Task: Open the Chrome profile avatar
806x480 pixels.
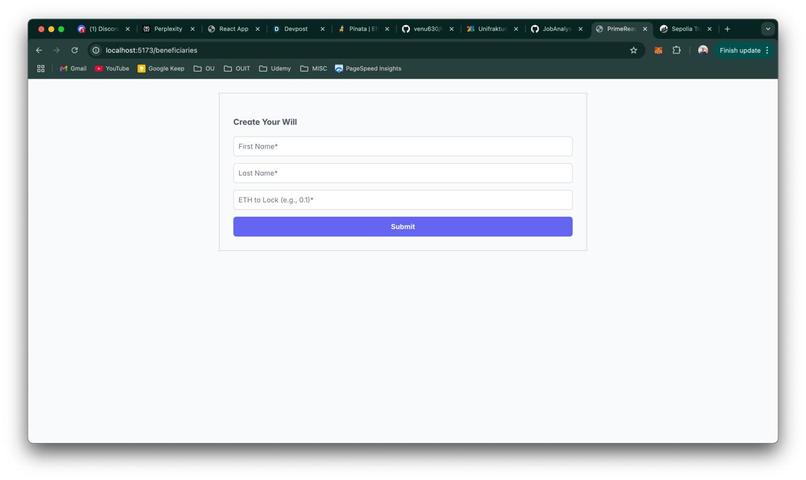Action: (x=703, y=50)
